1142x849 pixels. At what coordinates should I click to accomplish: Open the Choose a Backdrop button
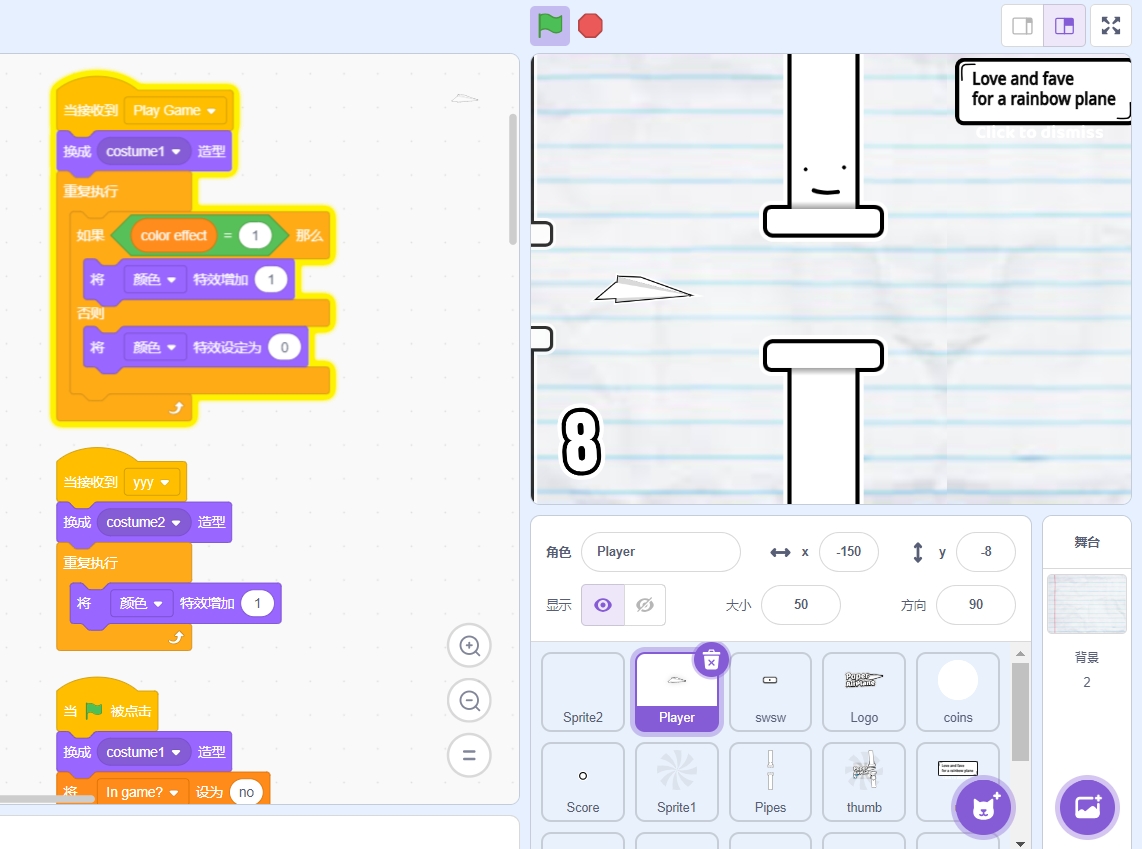[x=1087, y=807]
